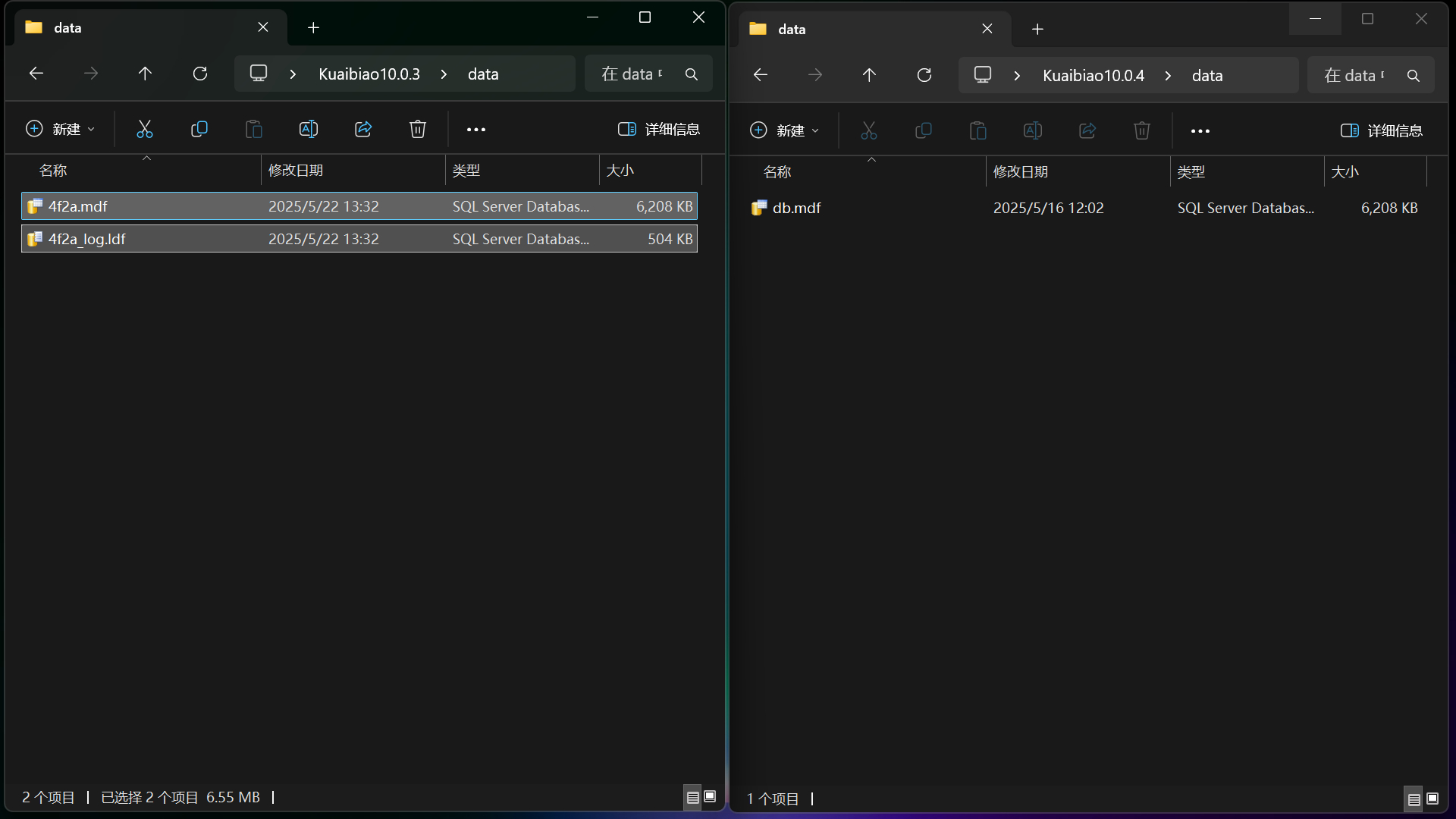Click search magnifier in right window
This screenshot has height=819, width=1456.
(x=1414, y=76)
